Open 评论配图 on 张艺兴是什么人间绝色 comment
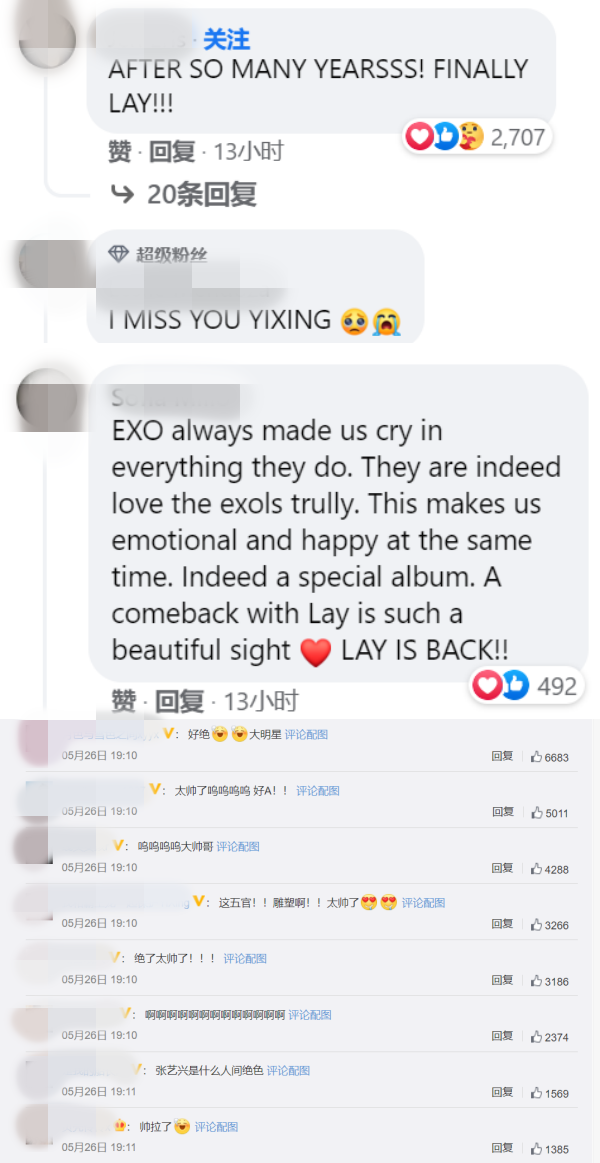The image size is (600, 1163). (x=289, y=1070)
